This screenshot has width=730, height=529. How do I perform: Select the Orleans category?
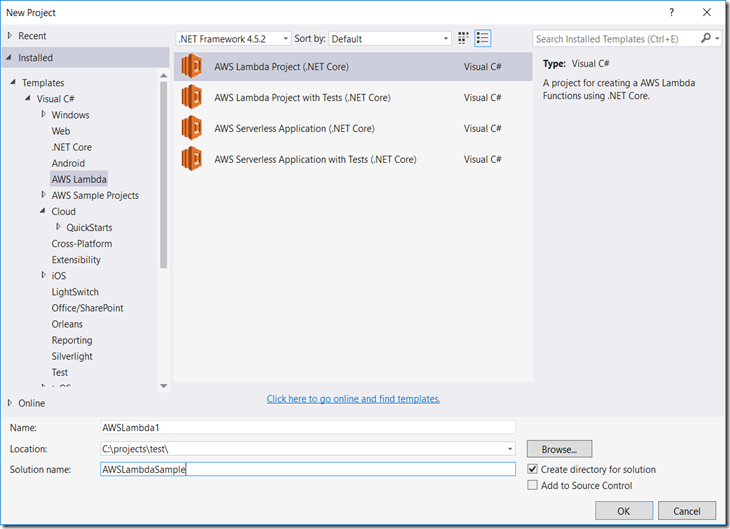point(67,324)
